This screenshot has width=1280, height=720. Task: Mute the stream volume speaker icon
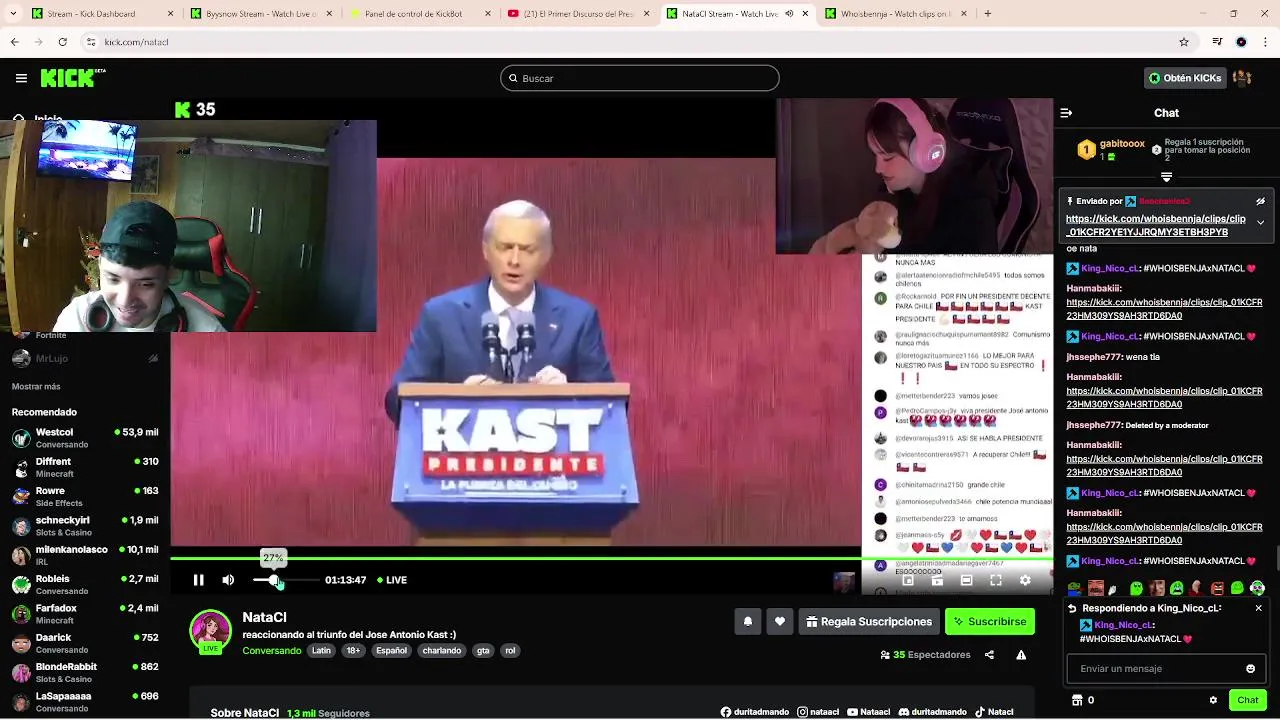[228, 580]
